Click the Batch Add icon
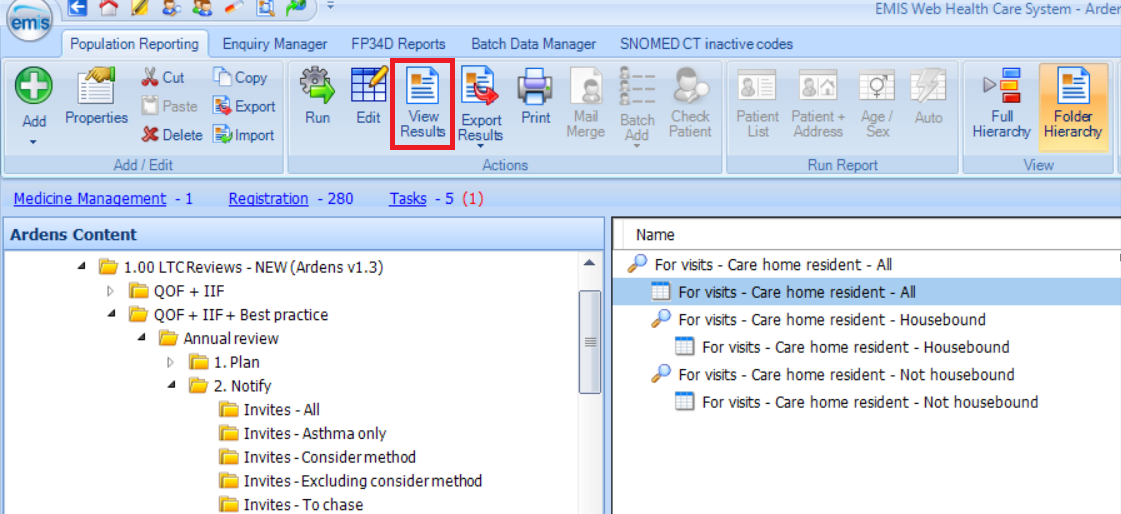Viewport: 1121px width, 514px height. click(637, 86)
